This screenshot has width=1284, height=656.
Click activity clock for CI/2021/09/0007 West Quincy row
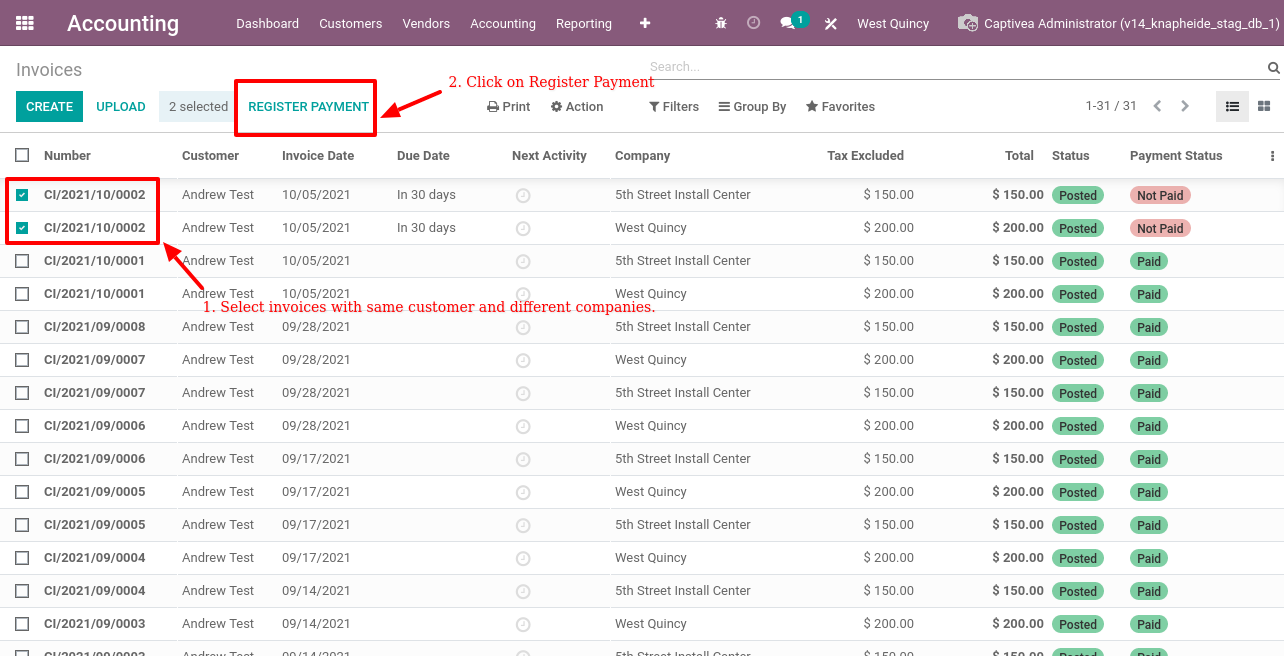[x=523, y=361]
